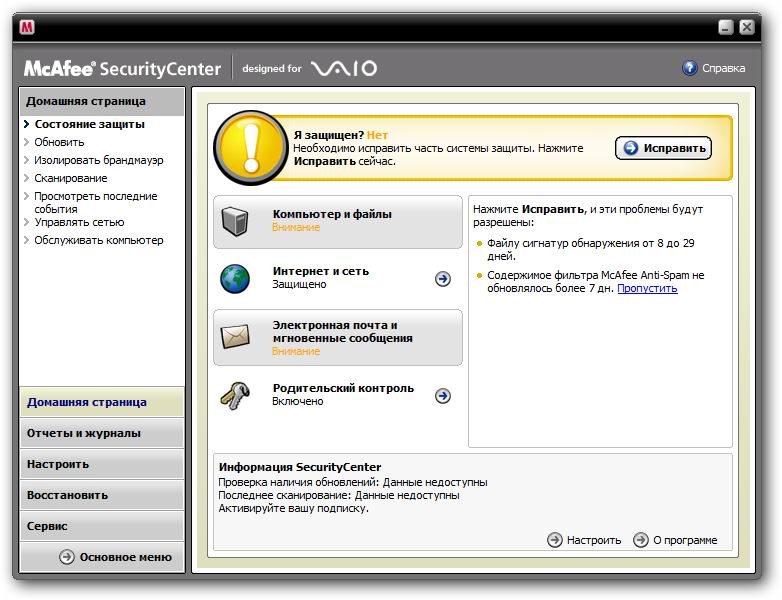The height and width of the screenshot is (600, 782).
Task: Start Сканирование from sidebar
Action: coord(71,178)
